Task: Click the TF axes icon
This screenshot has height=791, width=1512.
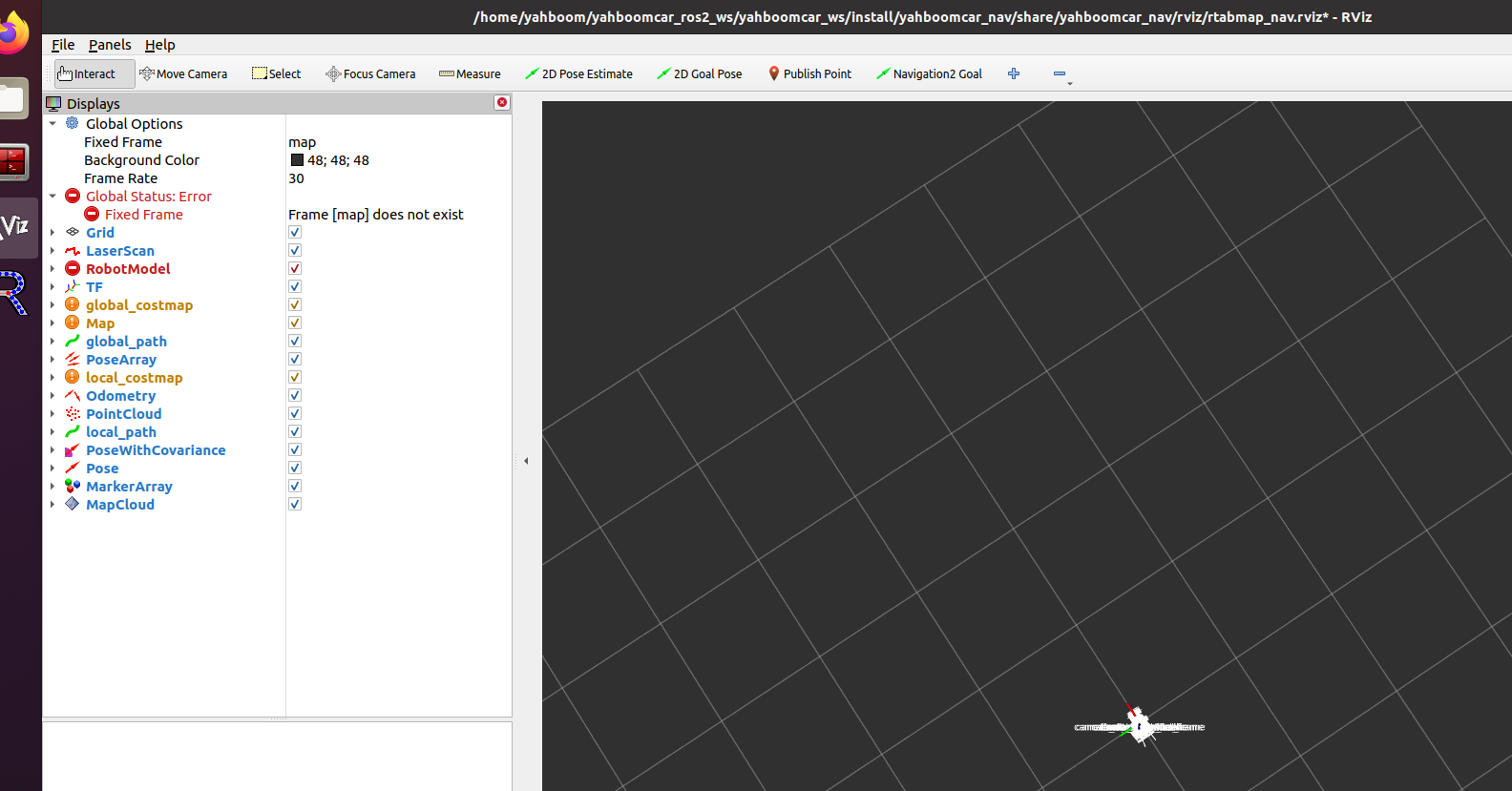Action: [x=73, y=286]
